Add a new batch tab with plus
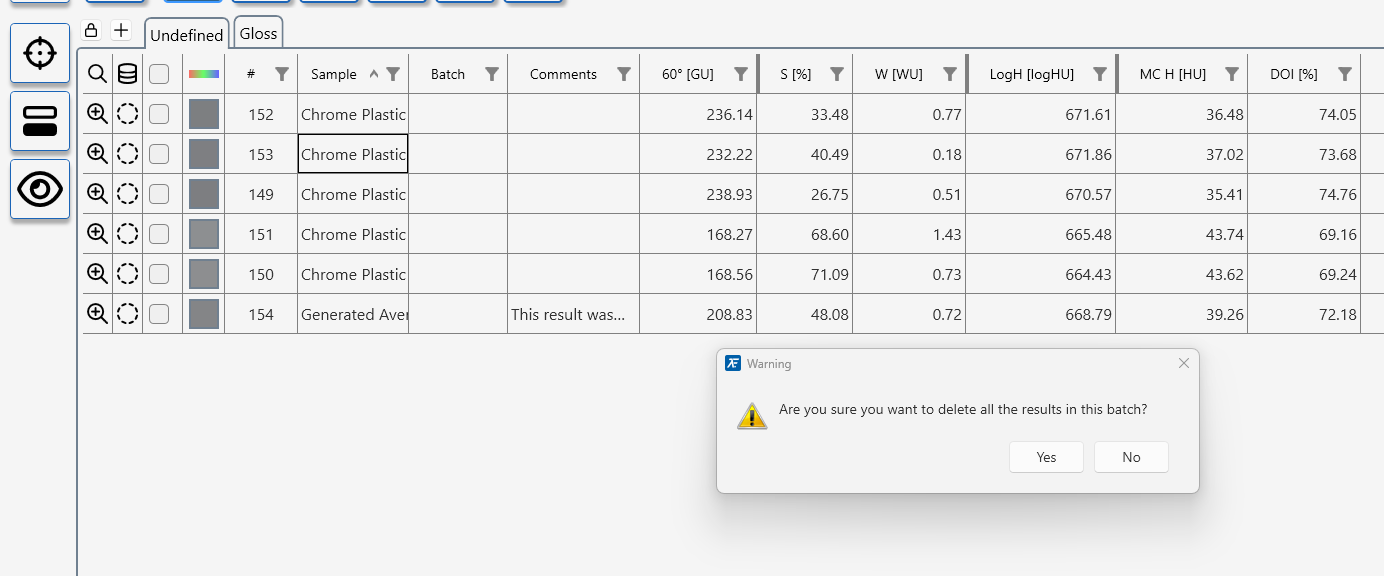Image resolution: width=1384 pixels, height=576 pixels. [x=121, y=30]
